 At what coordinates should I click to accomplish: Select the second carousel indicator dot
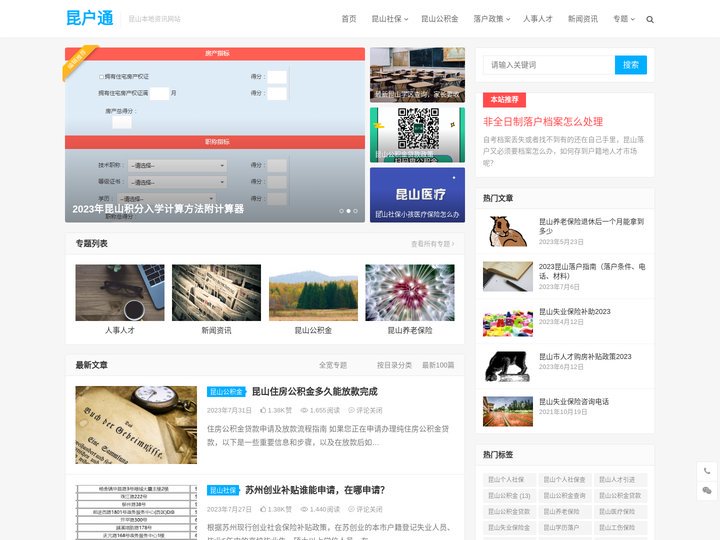[x=349, y=211]
